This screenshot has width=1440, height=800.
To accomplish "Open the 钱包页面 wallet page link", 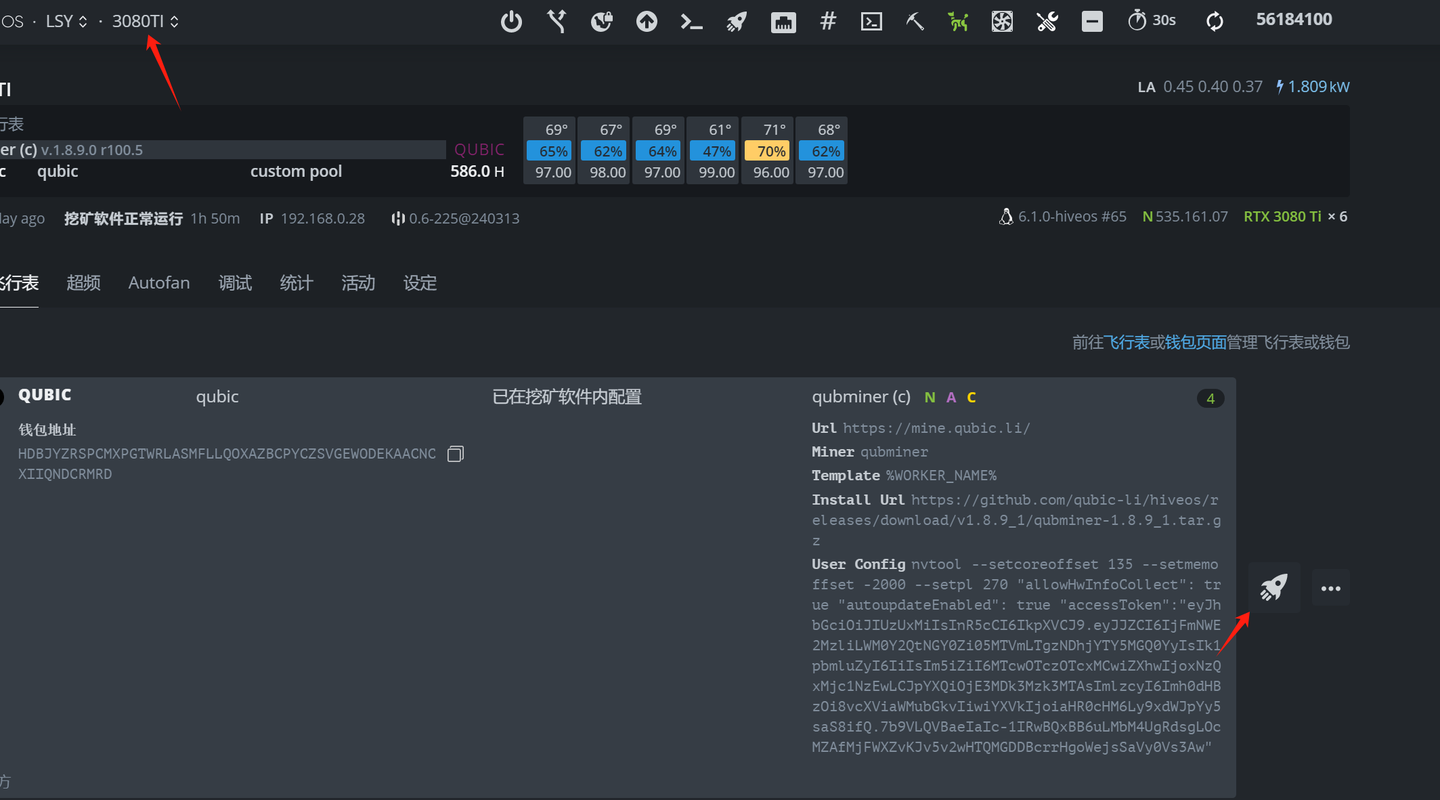I will (x=1196, y=342).
